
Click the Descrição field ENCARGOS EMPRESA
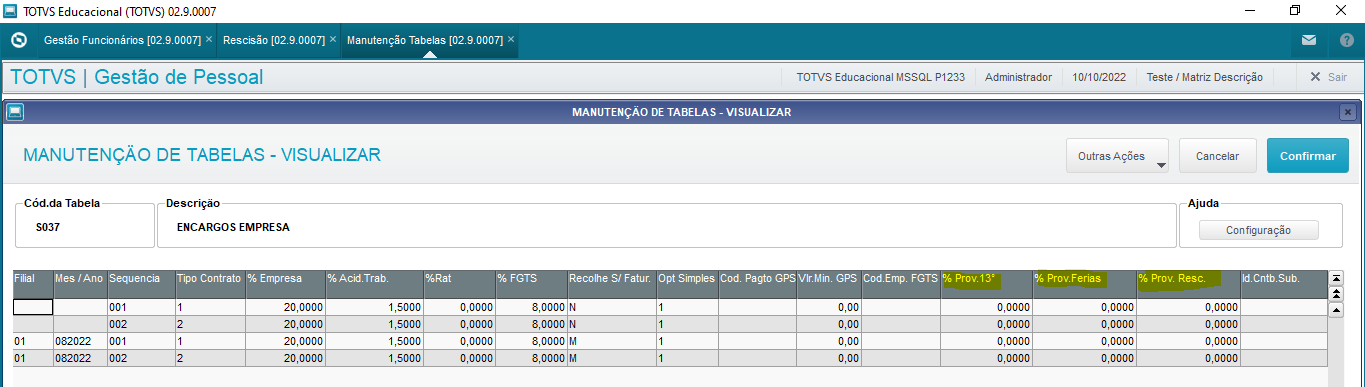point(666,227)
